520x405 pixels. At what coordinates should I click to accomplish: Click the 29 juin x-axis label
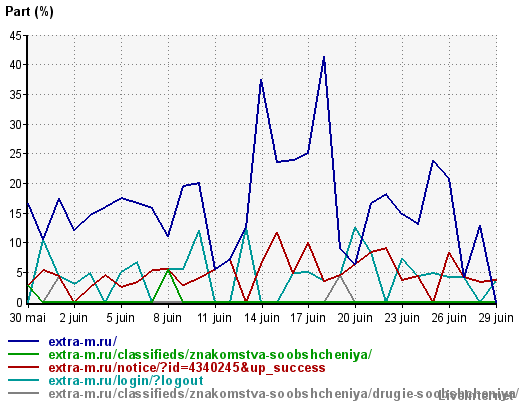click(496, 318)
